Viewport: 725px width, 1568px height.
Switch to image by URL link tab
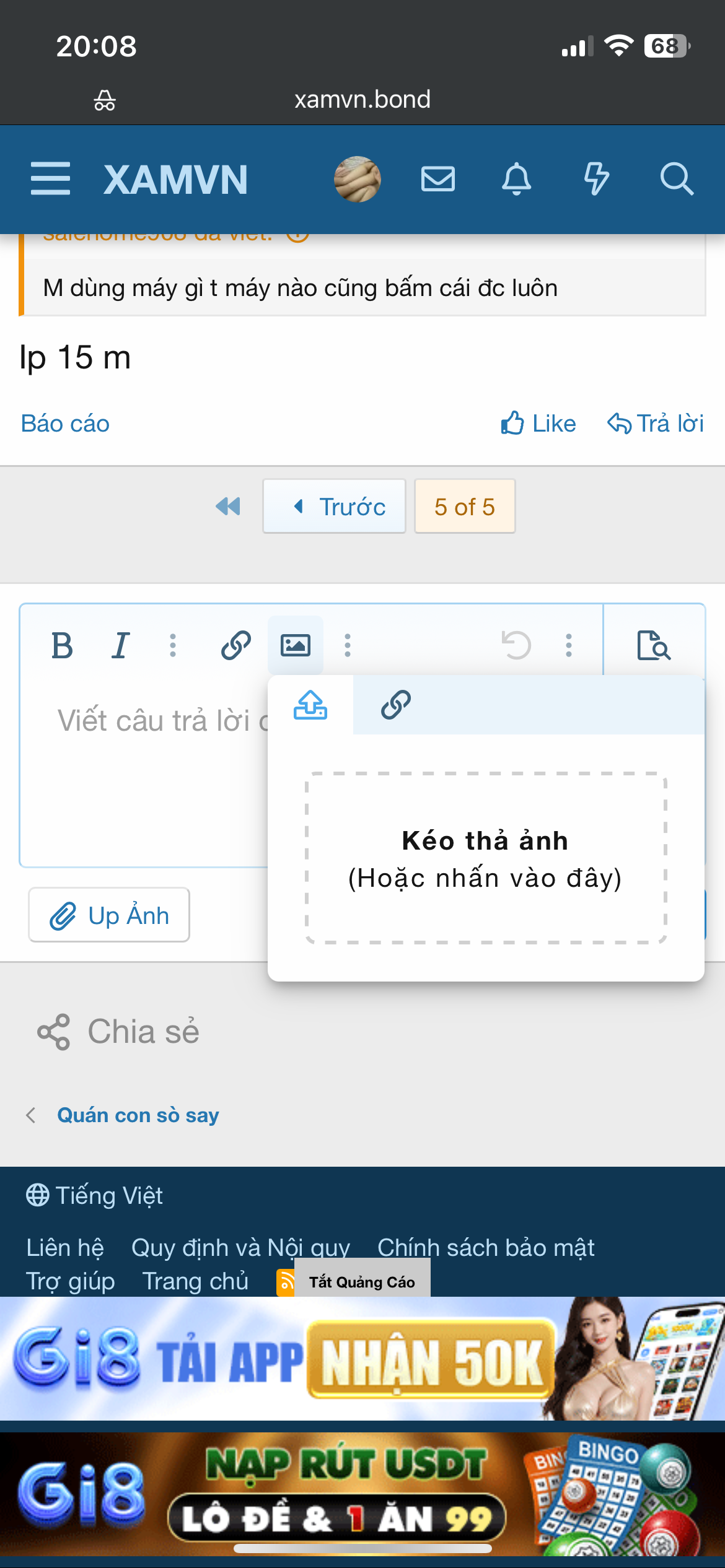pyautogui.click(x=396, y=705)
